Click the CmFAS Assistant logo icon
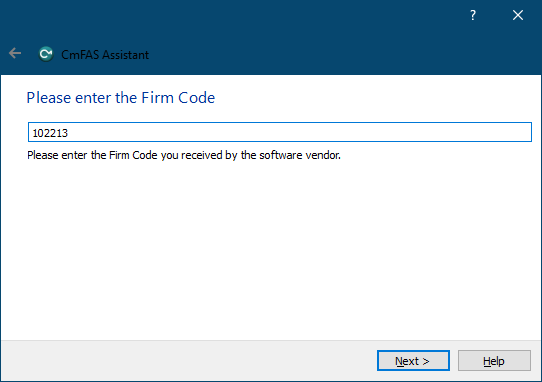 point(46,54)
